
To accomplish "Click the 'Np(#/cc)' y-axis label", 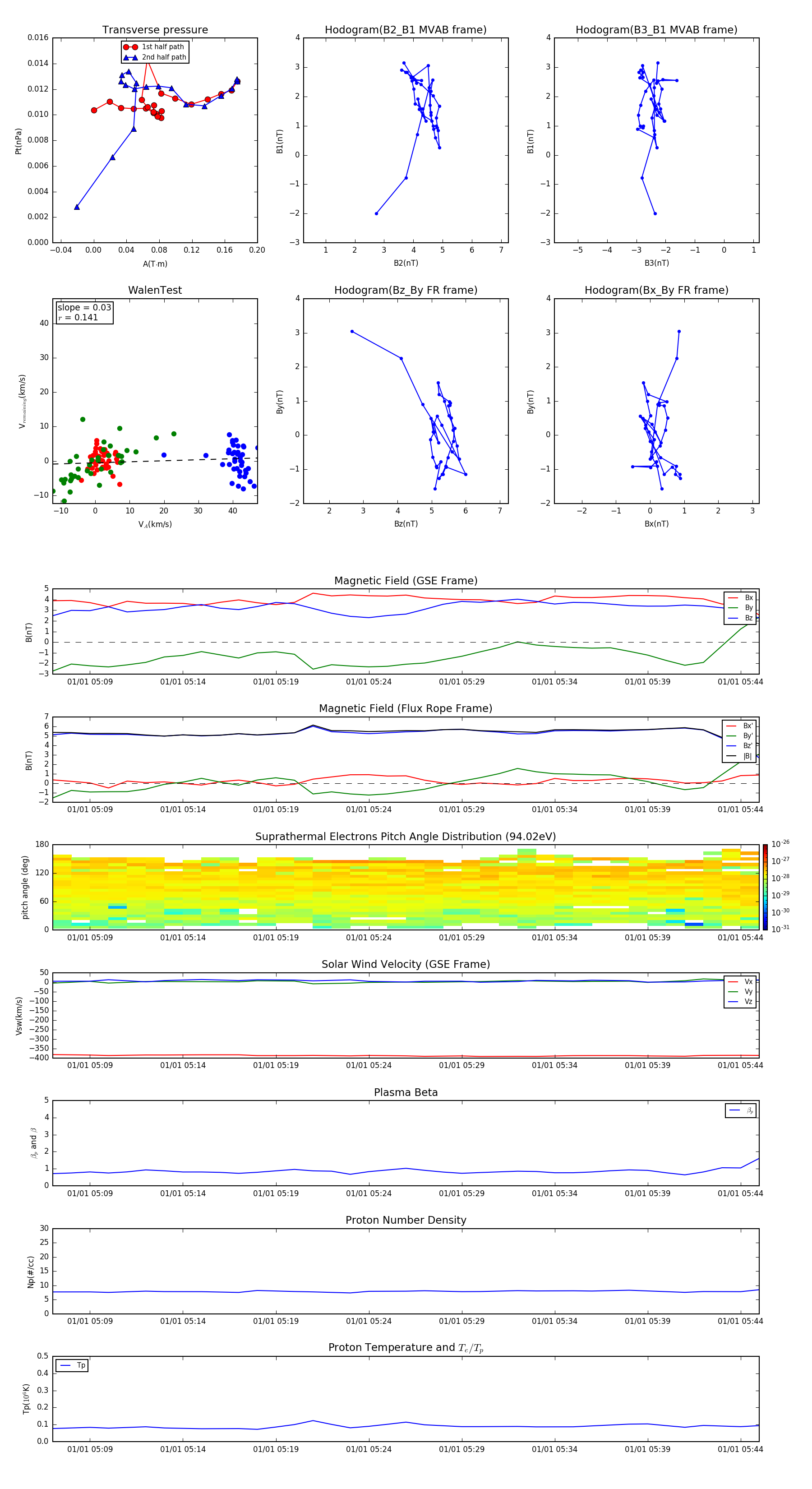I will [x=31, y=1271].
